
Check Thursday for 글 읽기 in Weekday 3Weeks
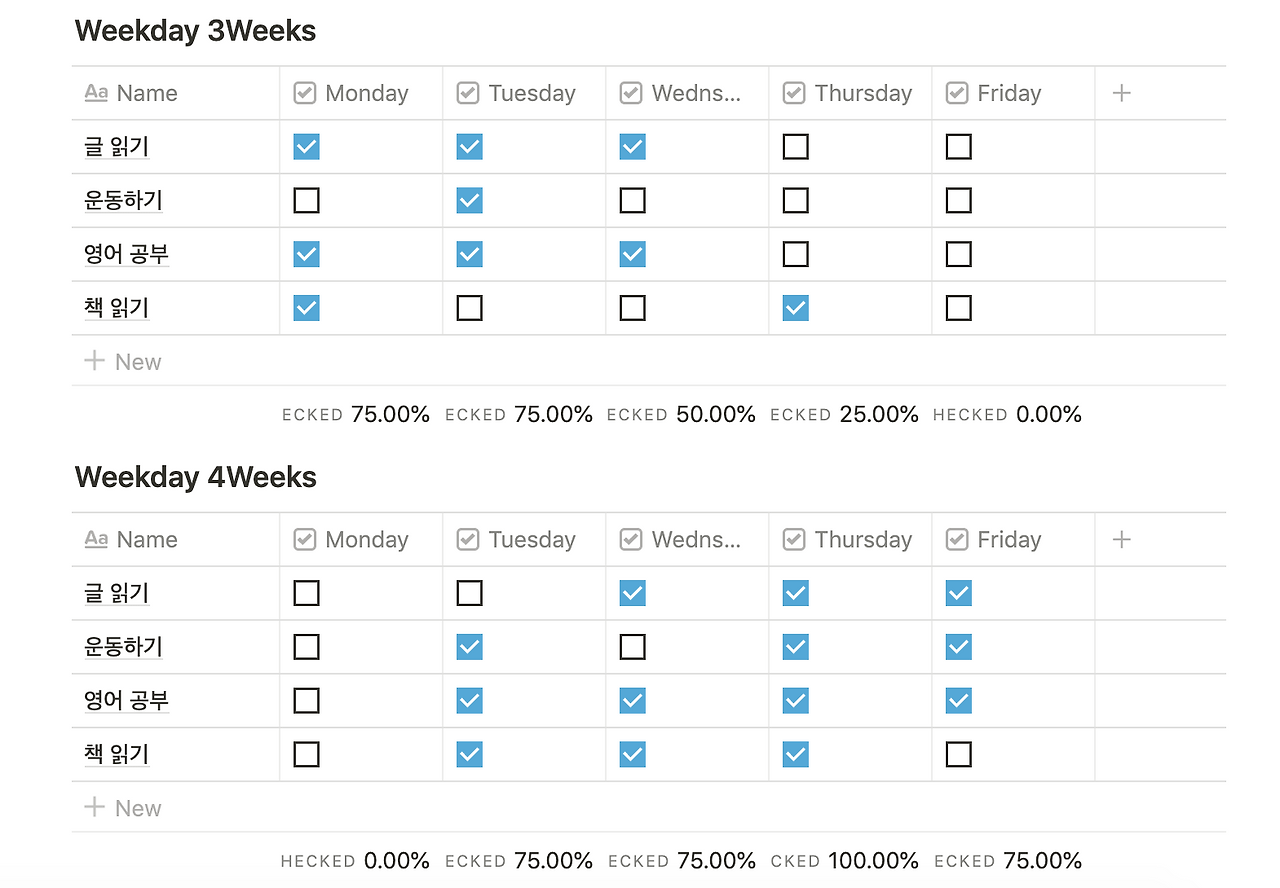[795, 147]
